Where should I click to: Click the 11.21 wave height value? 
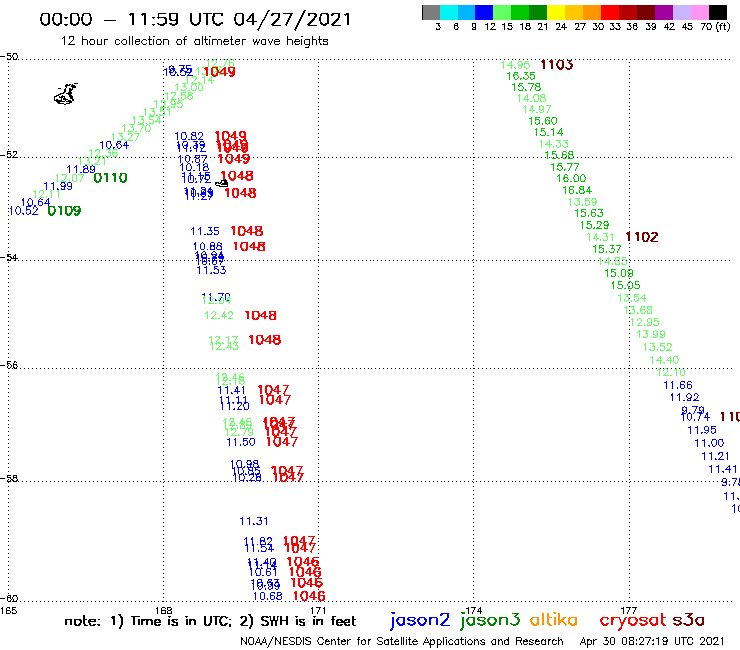tap(715, 456)
